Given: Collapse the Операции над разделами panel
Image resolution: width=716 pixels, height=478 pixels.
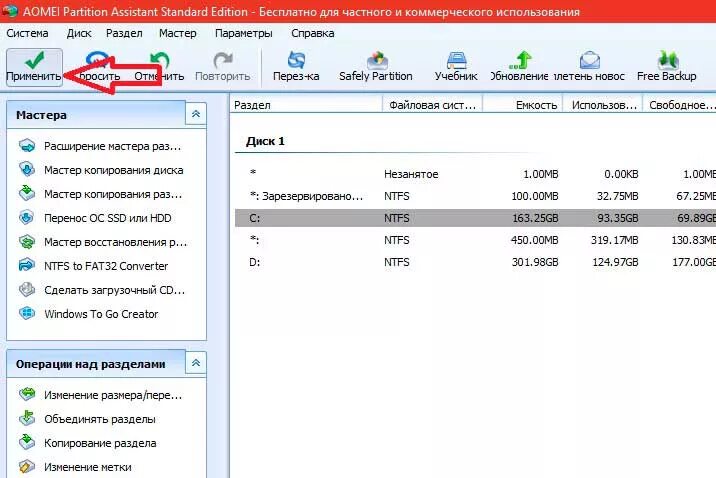Looking at the screenshot, I should (x=196, y=363).
